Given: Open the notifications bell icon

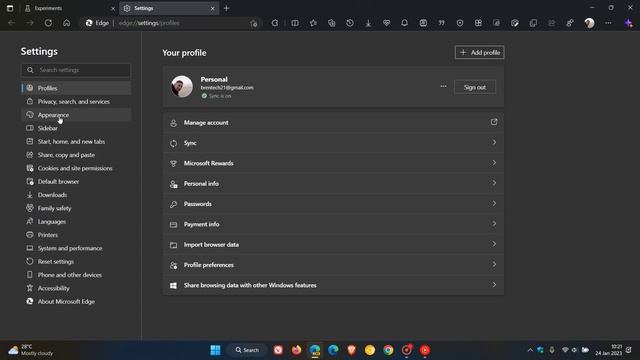Looking at the screenshot, I should (x=404, y=23).
